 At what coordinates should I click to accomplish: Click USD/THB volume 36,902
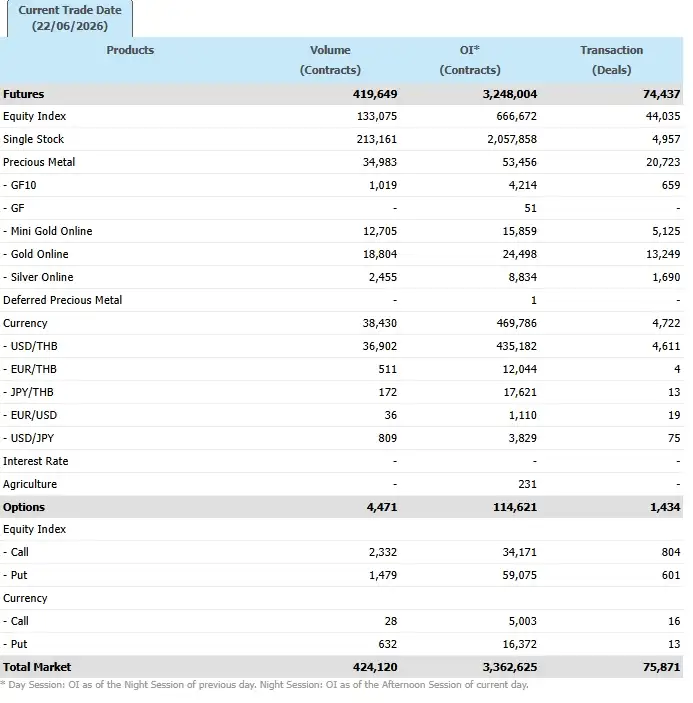[x=380, y=347]
